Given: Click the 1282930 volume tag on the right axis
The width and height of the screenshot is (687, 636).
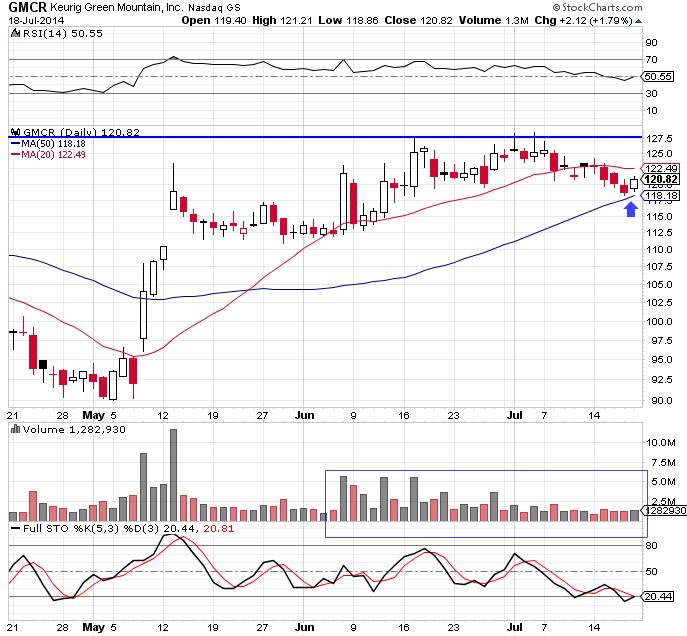Looking at the screenshot, I should [x=664, y=510].
